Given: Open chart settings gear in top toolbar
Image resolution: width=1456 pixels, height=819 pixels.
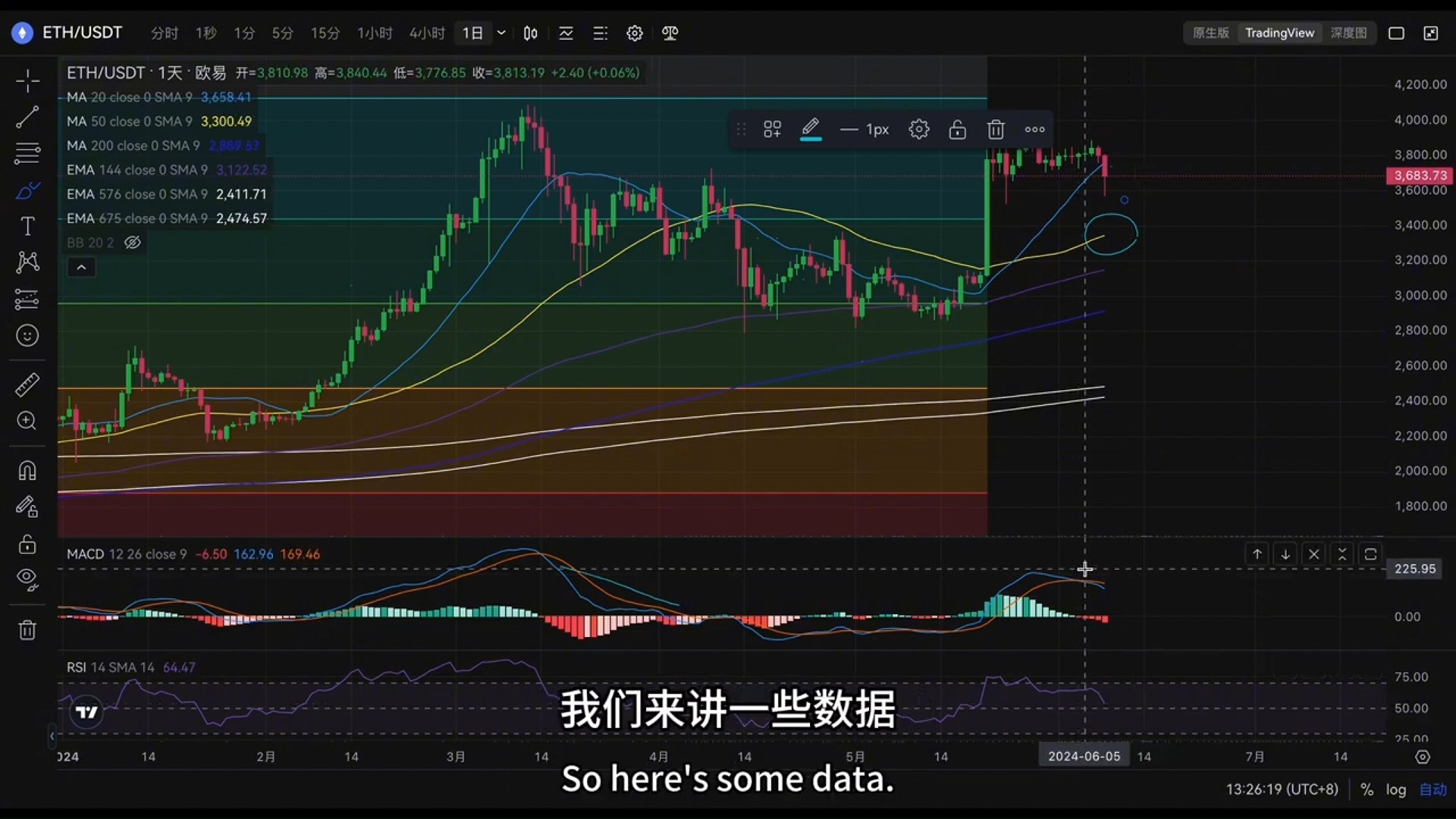Looking at the screenshot, I should [x=635, y=33].
